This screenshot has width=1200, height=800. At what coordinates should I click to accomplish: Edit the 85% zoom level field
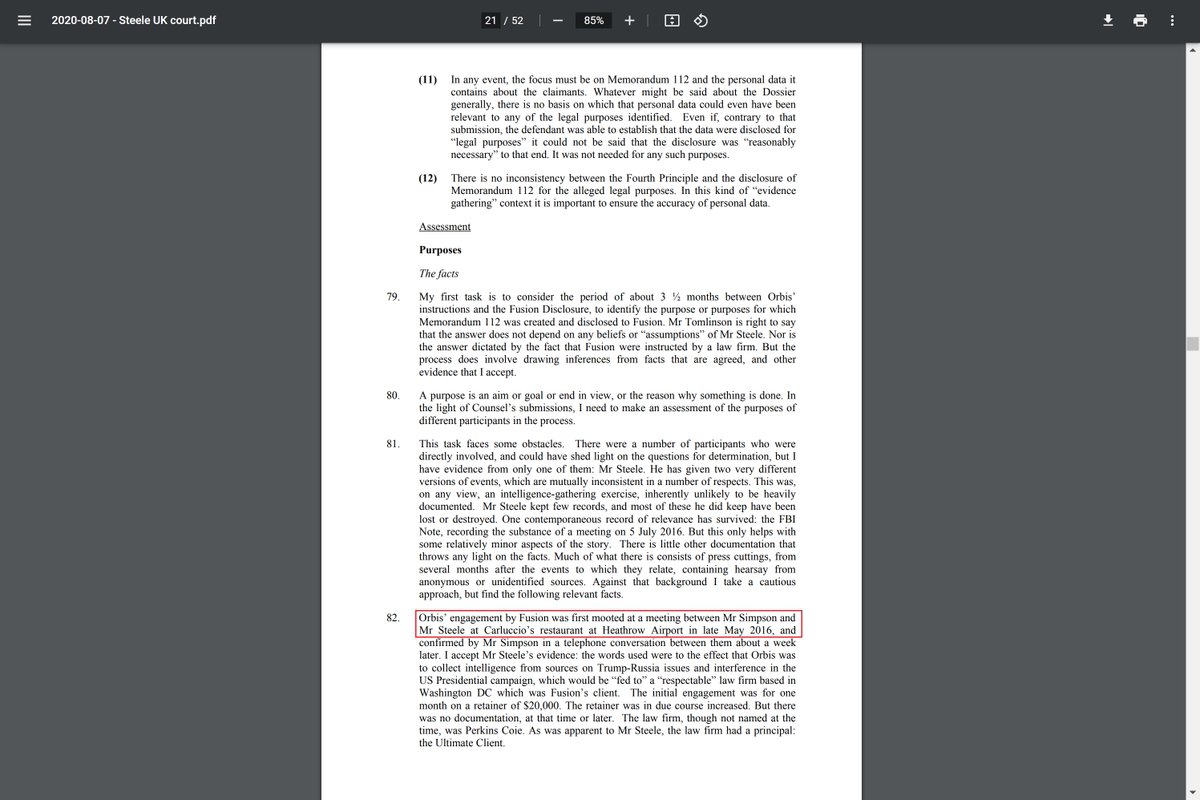(x=594, y=20)
